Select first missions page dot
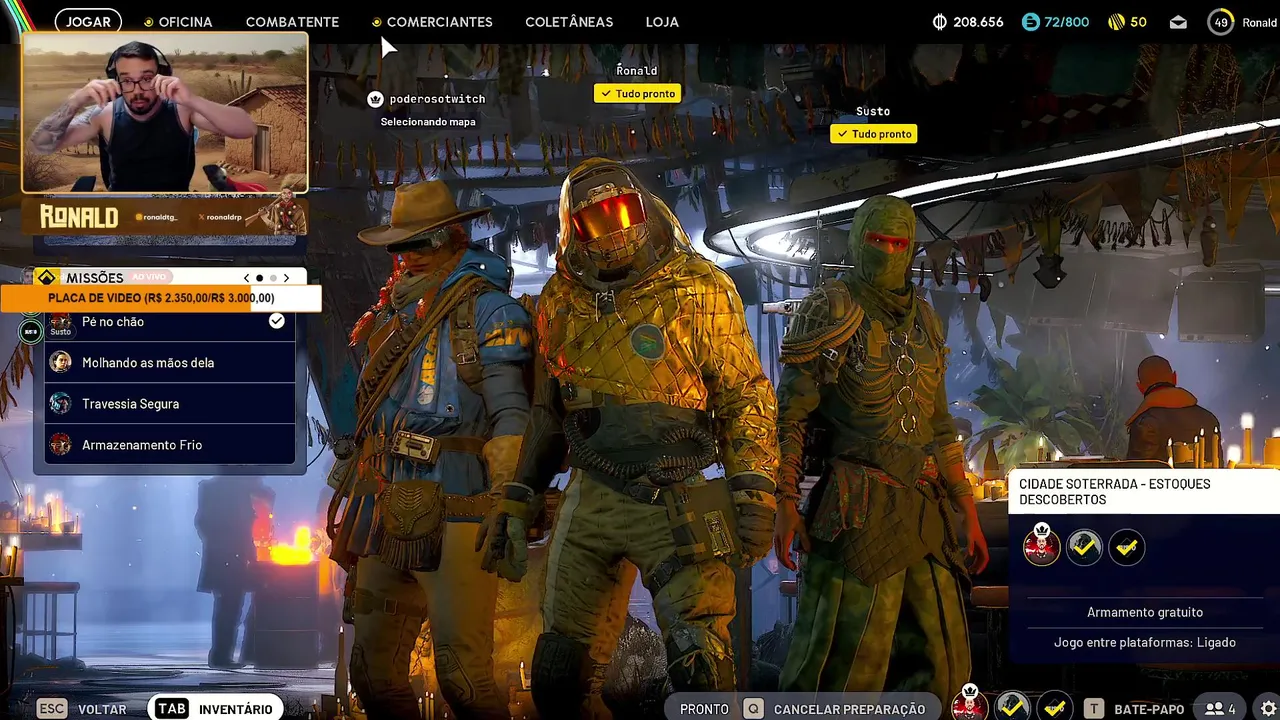Viewport: 1280px width, 720px height. tap(259, 278)
